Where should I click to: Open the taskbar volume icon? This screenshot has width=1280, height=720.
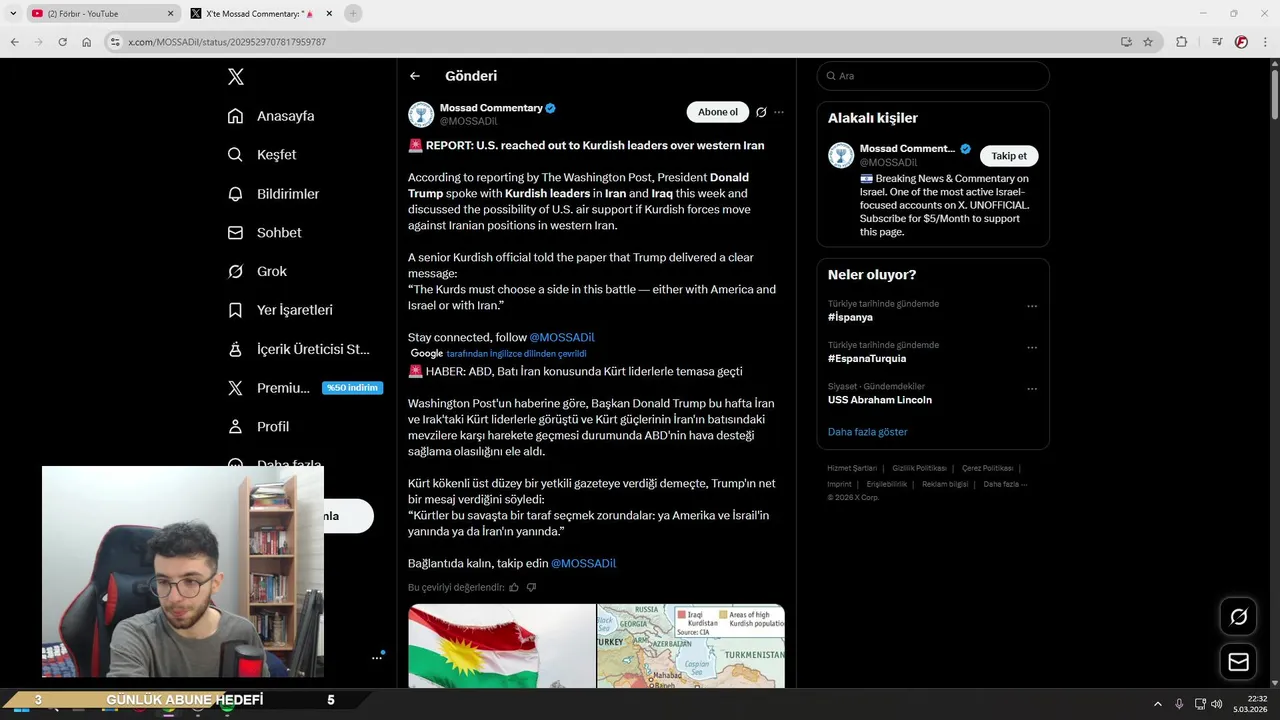click(x=1216, y=704)
